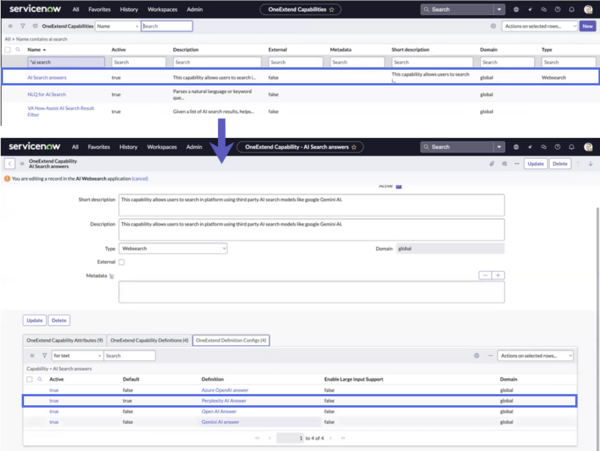This screenshot has height=451, width=600.
Task: Open the 'for text' dropdown in related list
Action: [78, 356]
